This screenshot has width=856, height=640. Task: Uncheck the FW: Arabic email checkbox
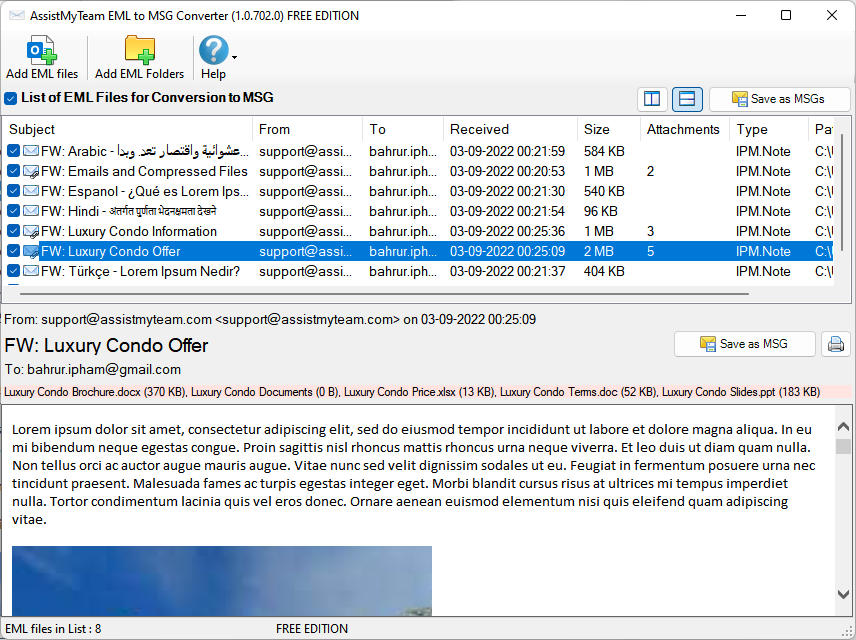click(13, 152)
